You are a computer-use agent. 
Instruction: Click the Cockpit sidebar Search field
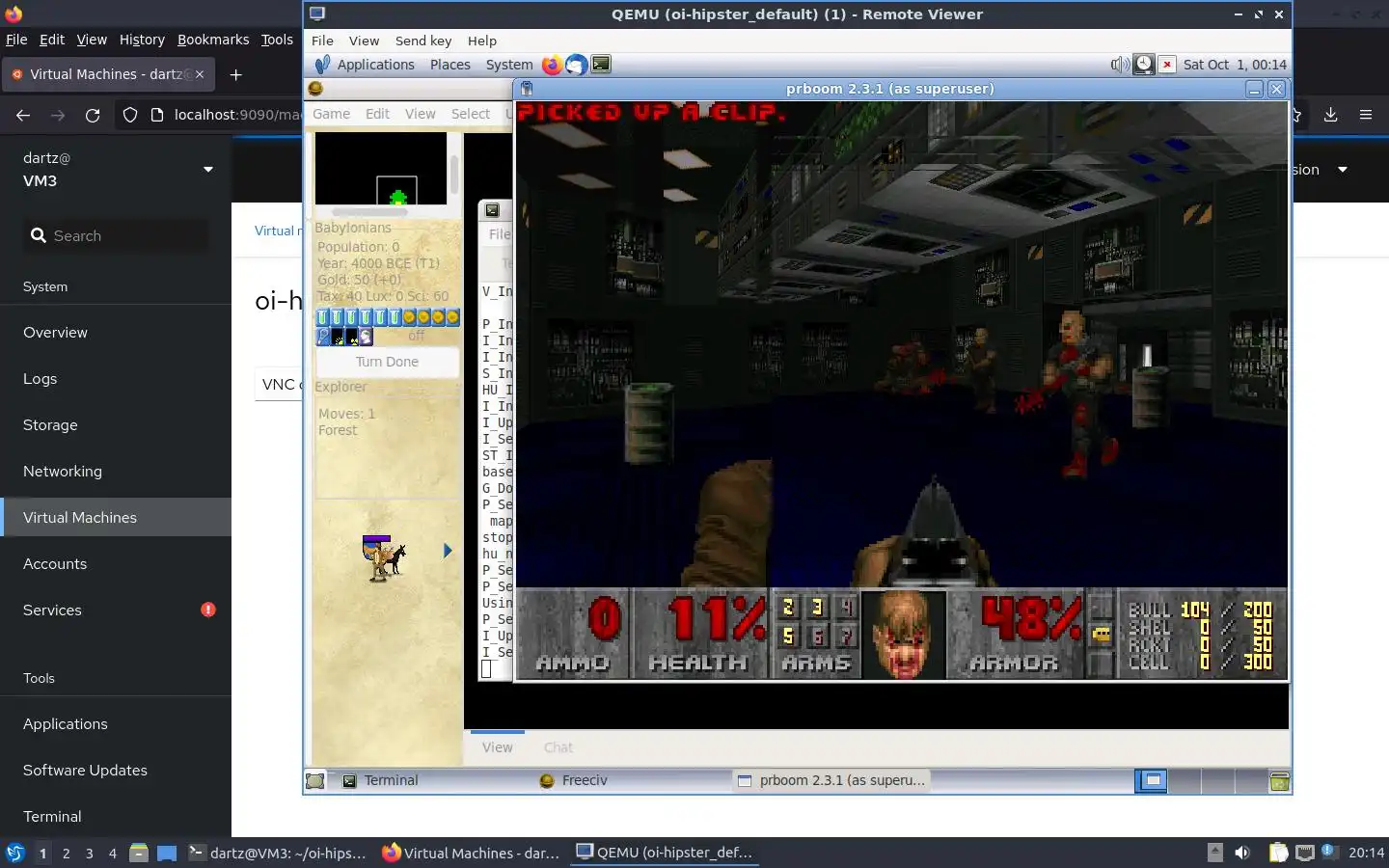tap(116, 236)
